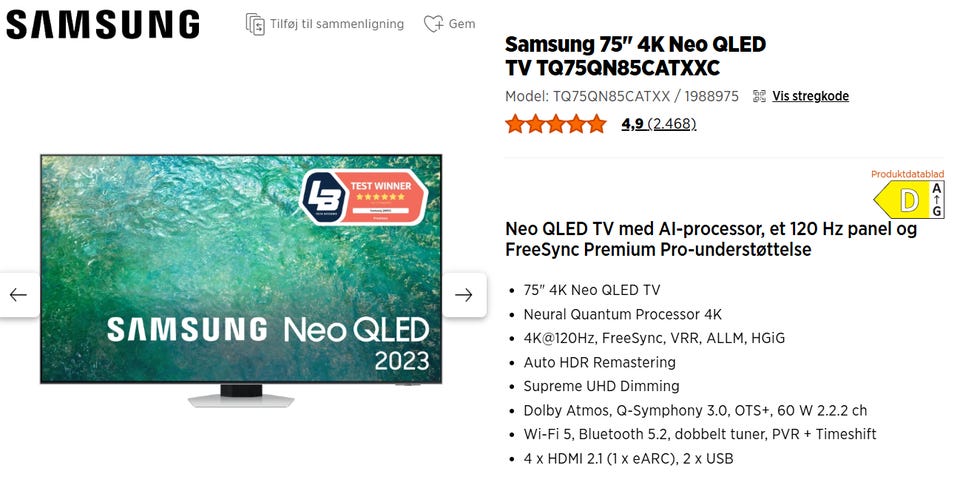Click the energy class D label
The image size is (960, 485).
pos(907,201)
